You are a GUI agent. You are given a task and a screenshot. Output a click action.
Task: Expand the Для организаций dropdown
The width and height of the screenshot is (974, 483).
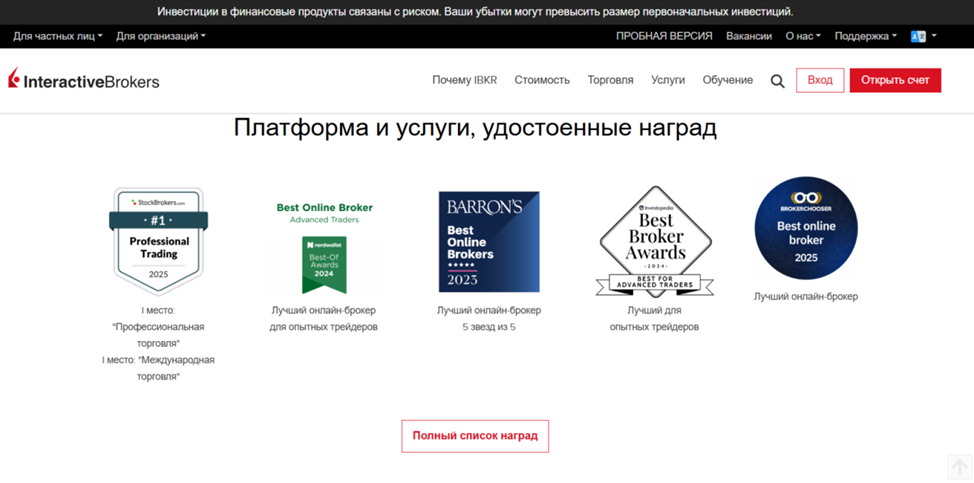tap(161, 37)
